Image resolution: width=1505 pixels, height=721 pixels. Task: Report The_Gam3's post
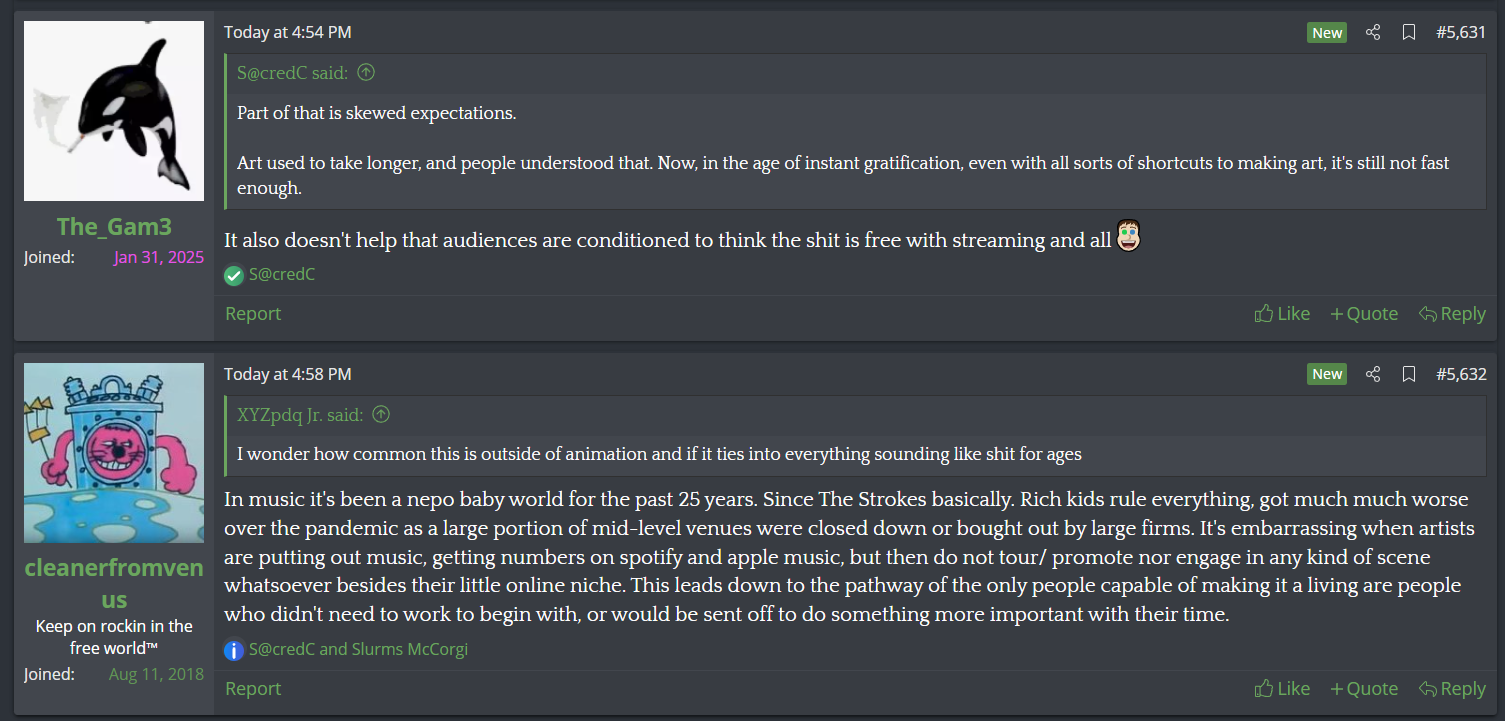pos(253,314)
